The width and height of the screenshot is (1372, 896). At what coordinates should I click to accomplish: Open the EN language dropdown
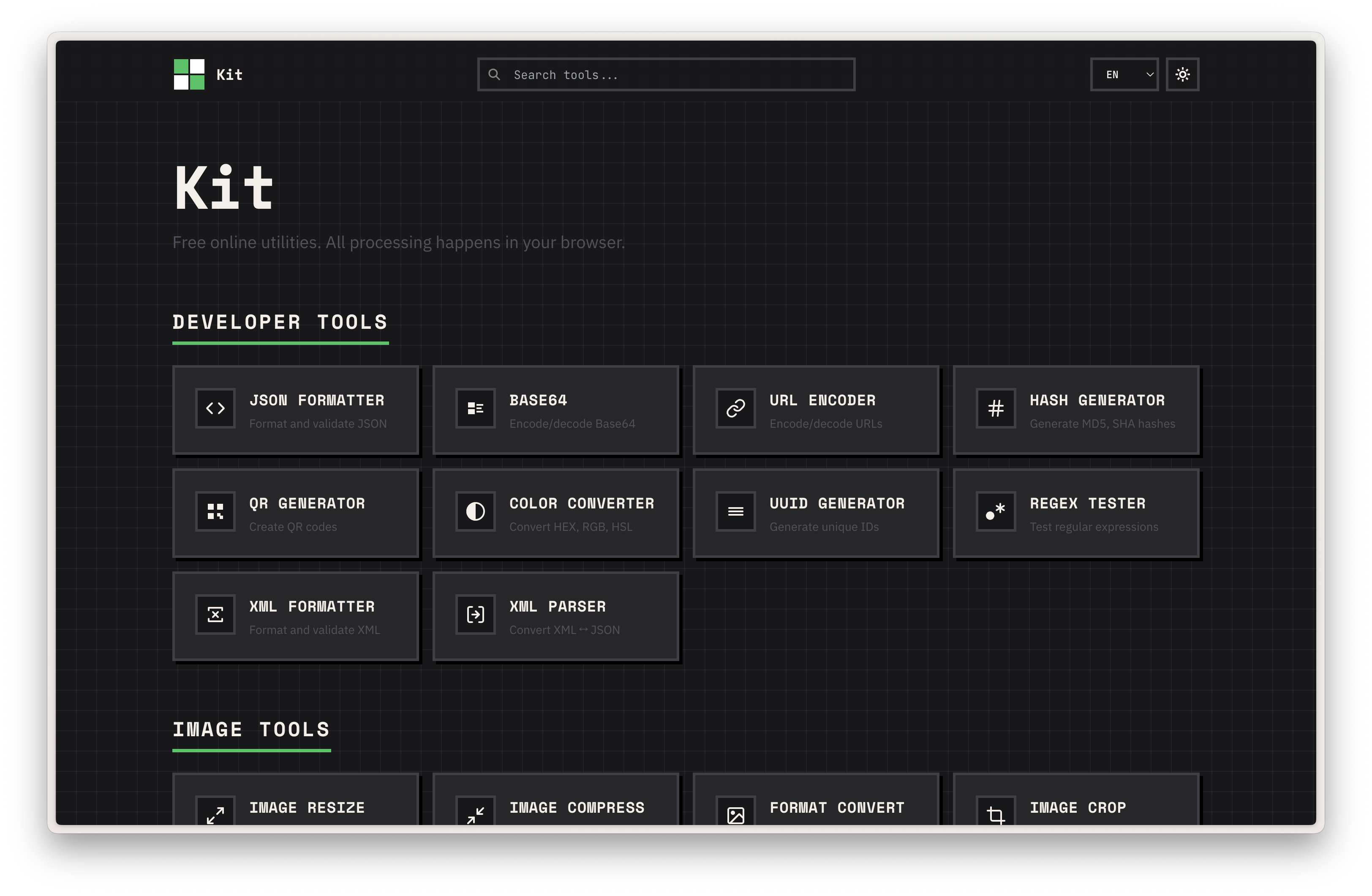pyautogui.click(x=1124, y=74)
